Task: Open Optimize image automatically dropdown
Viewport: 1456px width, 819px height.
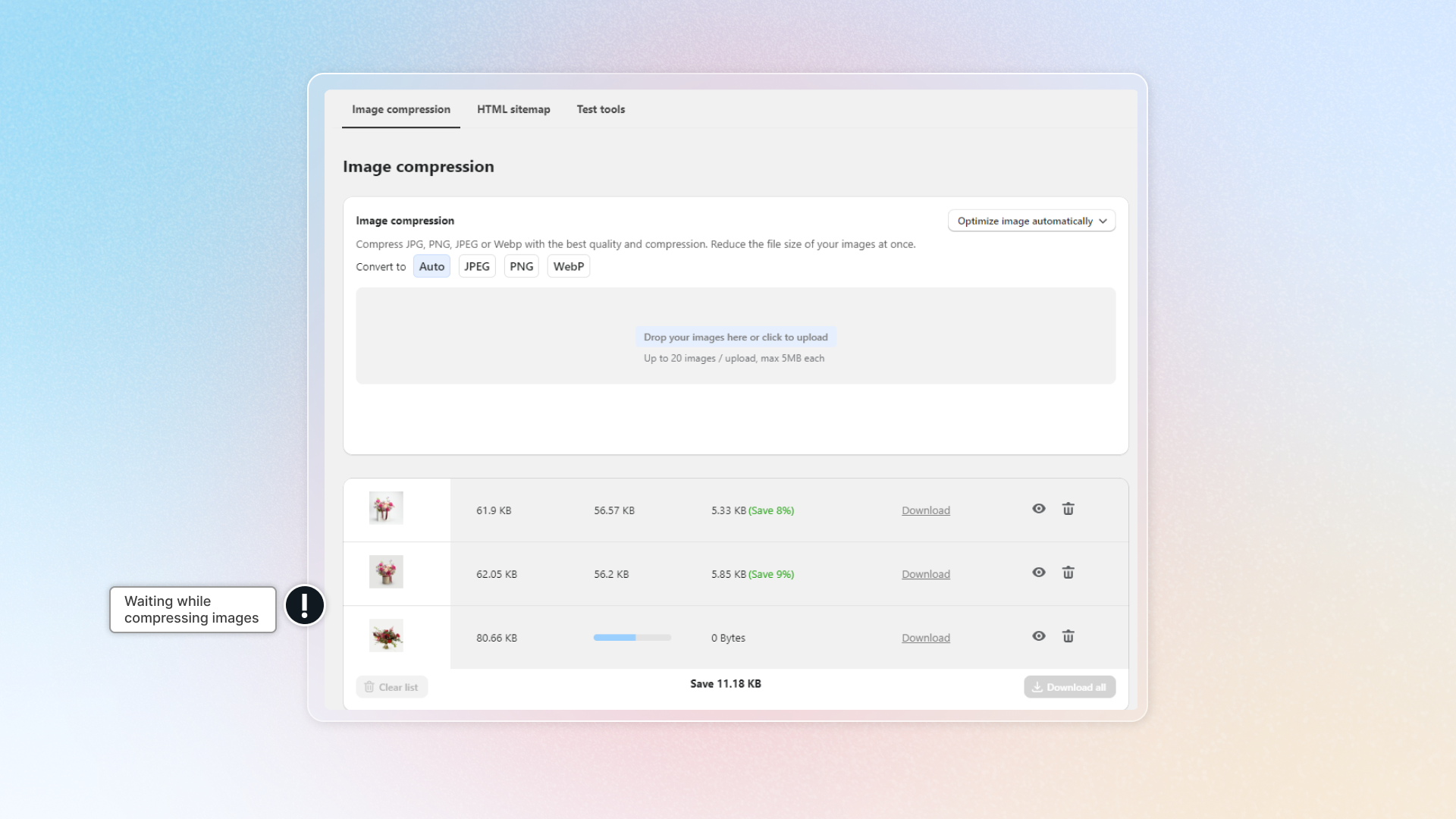Action: tap(1031, 221)
